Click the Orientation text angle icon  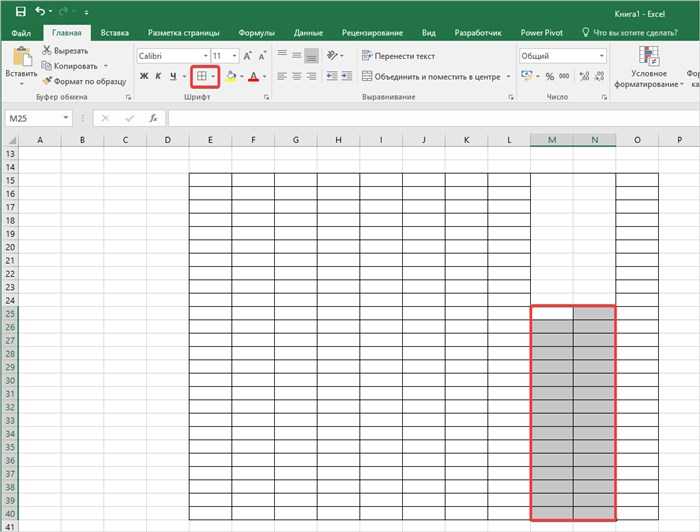(x=333, y=55)
